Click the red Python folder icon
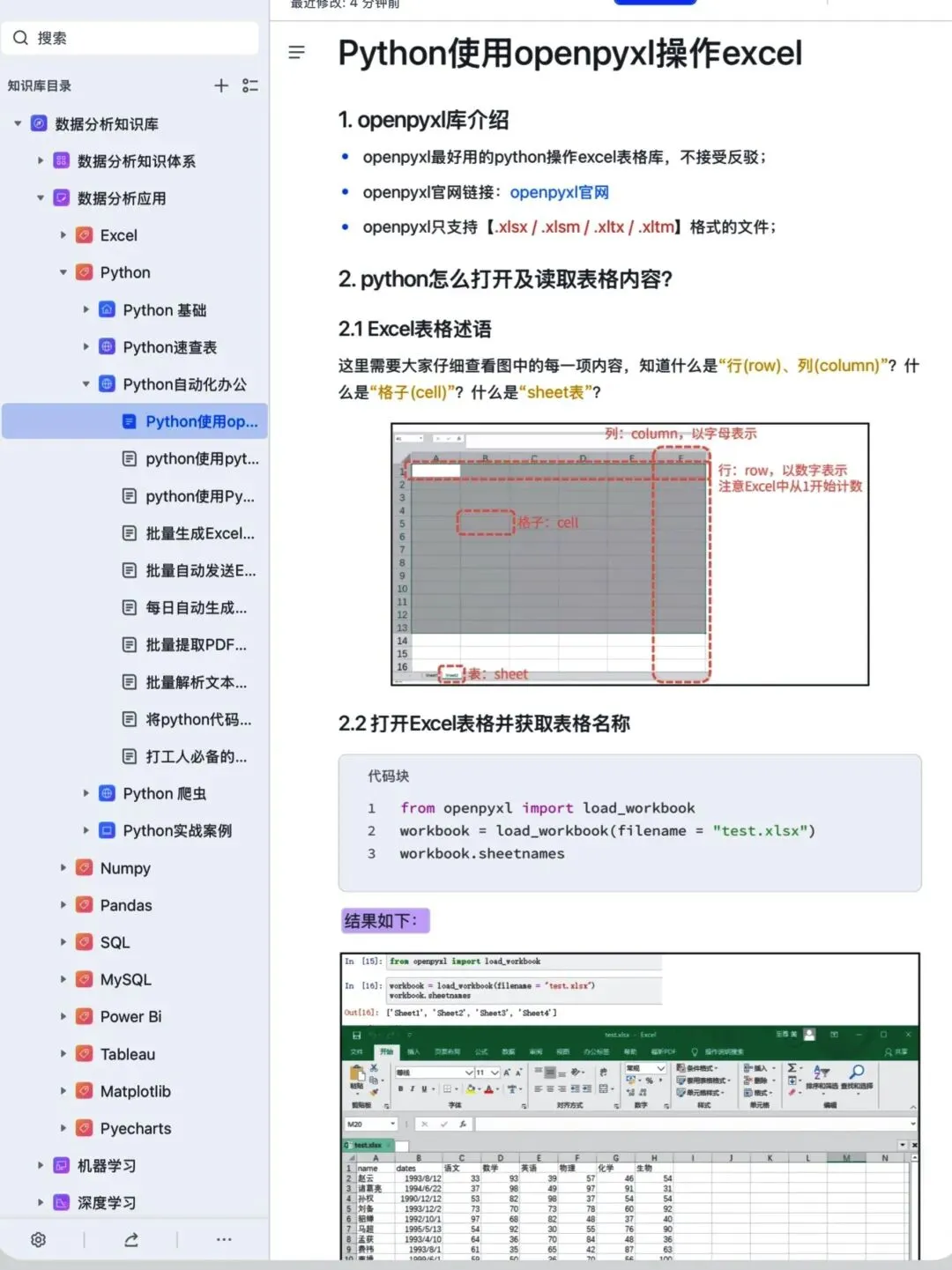The height and width of the screenshot is (1270, 952). pyautogui.click(x=84, y=272)
